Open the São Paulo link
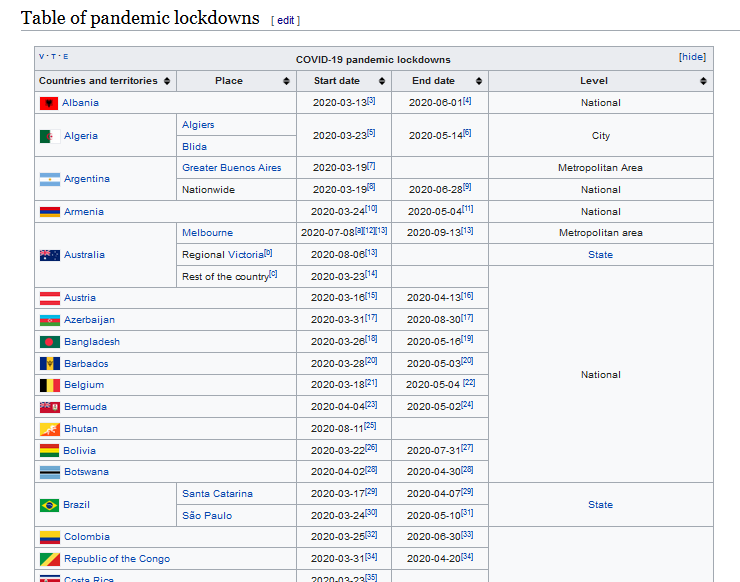 [207, 515]
